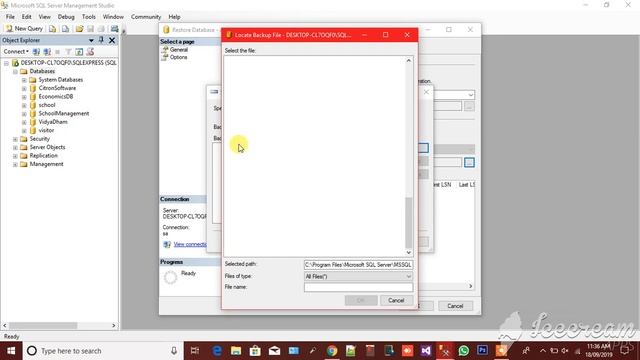The image size is (640, 360).
Task: Expand the Server Objects folder node
Action: point(15,147)
